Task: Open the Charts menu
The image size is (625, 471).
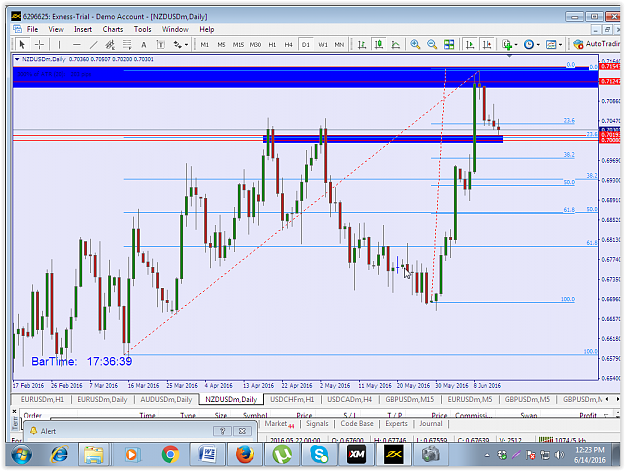Action: coord(113,29)
